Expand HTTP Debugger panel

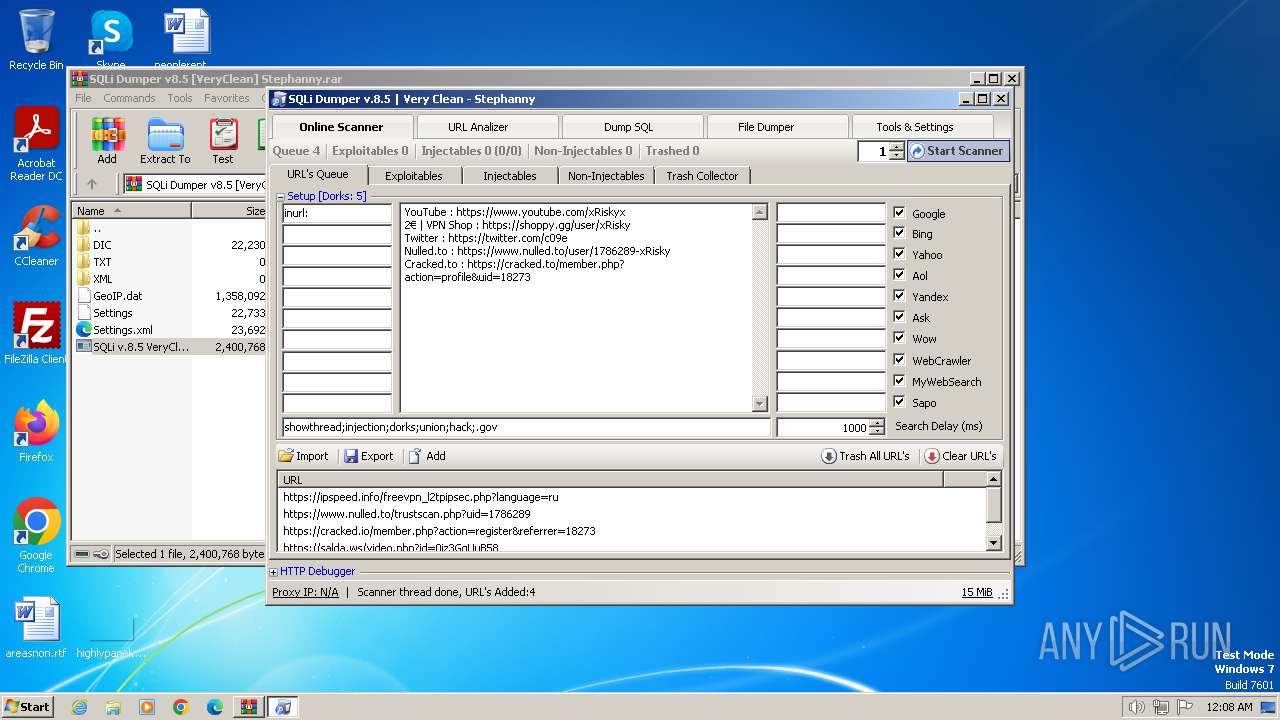[274, 572]
